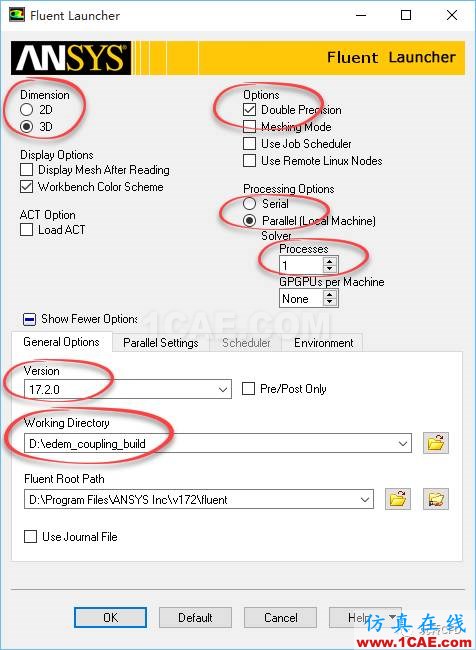476x650 pixels.
Task: Increase GPGPUs per Machine with up arrow
Action: 330,294
